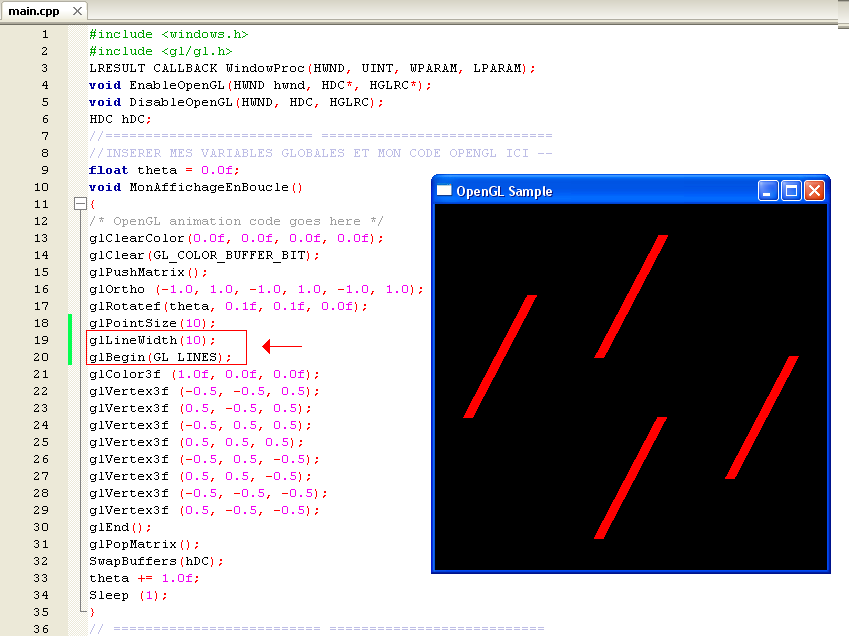Click the glOrtho call on line 16
Image resolution: width=849 pixels, height=636 pixels.
(256, 289)
